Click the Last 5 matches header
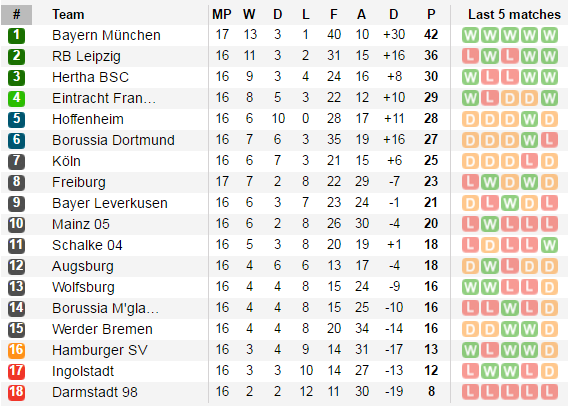The image size is (568, 406). point(514,15)
